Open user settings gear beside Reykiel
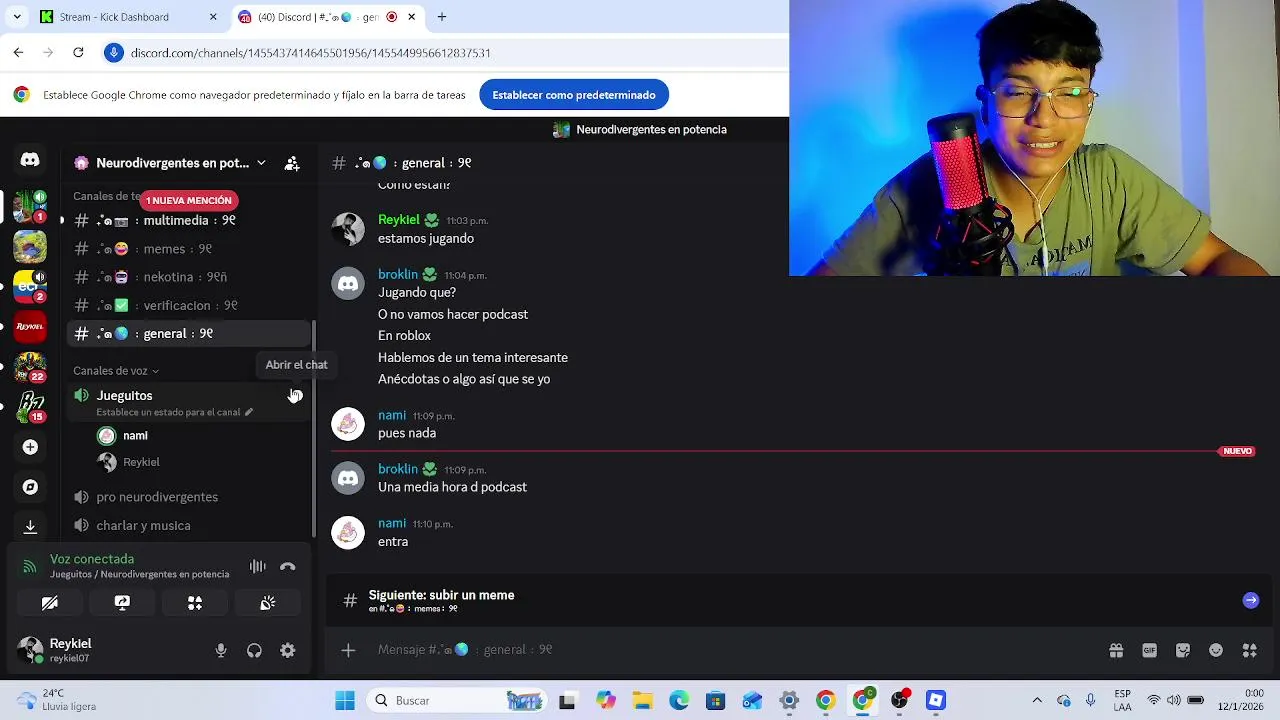The width and height of the screenshot is (1280, 720). click(x=288, y=651)
